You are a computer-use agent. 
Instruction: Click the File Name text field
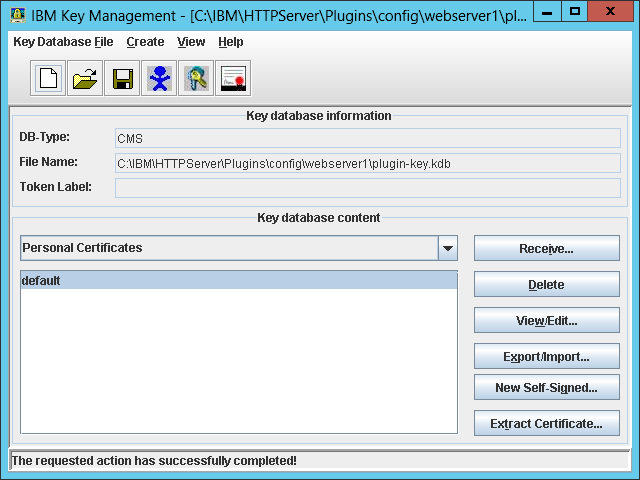click(x=367, y=163)
